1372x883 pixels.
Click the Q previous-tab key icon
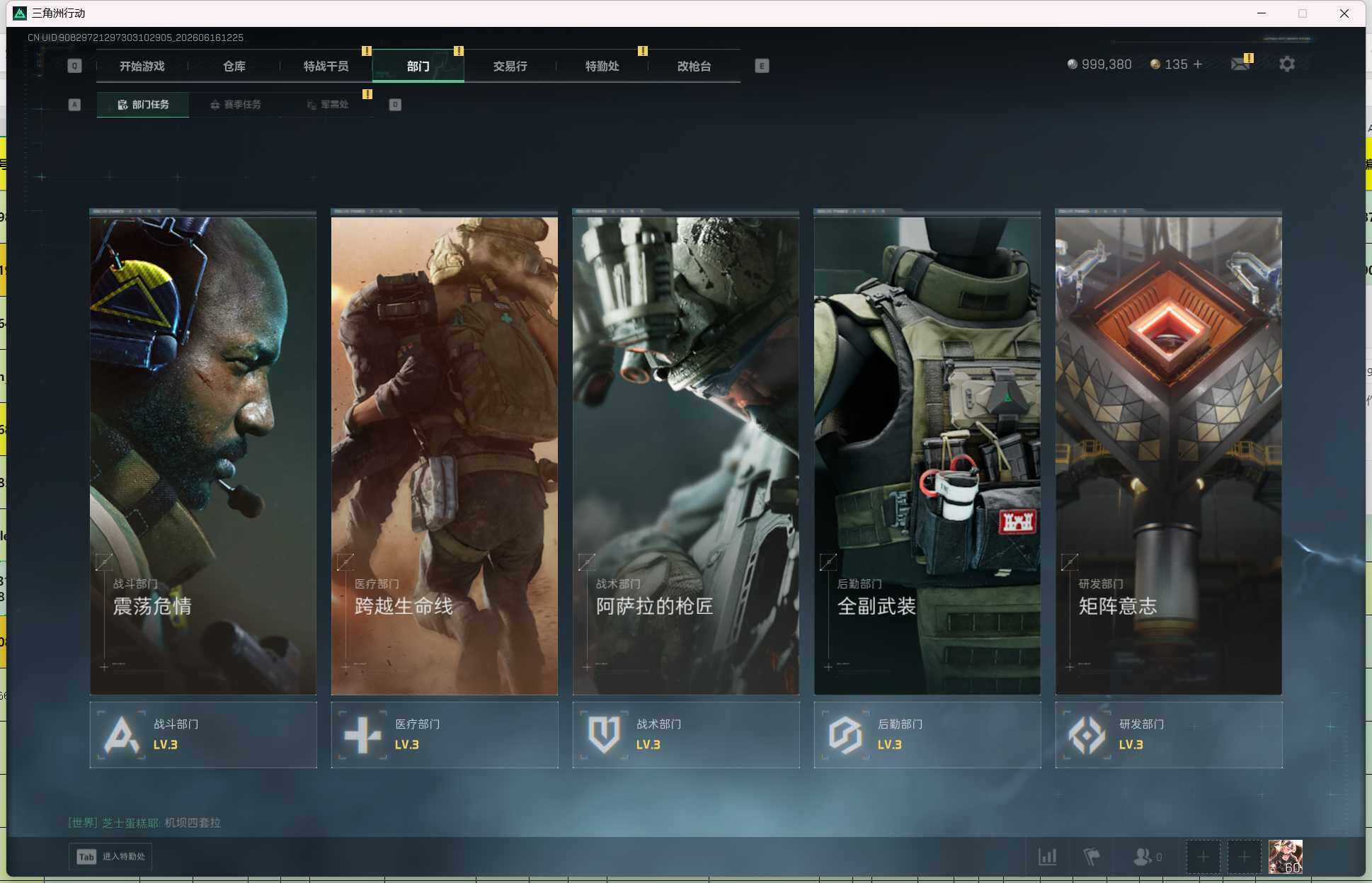click(74, 66)
